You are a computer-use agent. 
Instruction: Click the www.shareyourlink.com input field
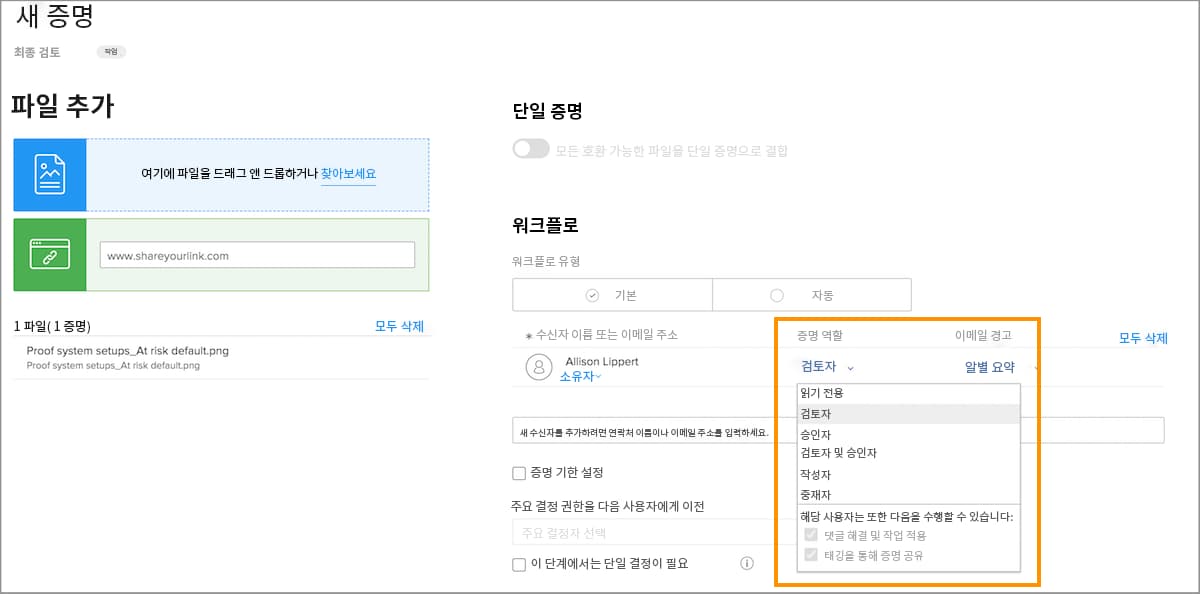tap(260, 254)
